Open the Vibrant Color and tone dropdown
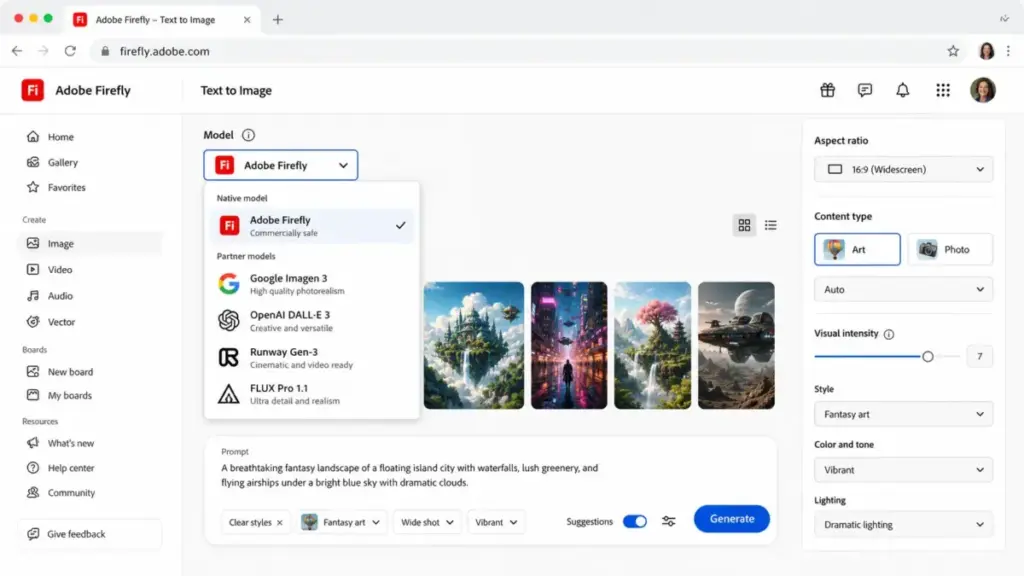1024x576 pixels. (903, 470)
